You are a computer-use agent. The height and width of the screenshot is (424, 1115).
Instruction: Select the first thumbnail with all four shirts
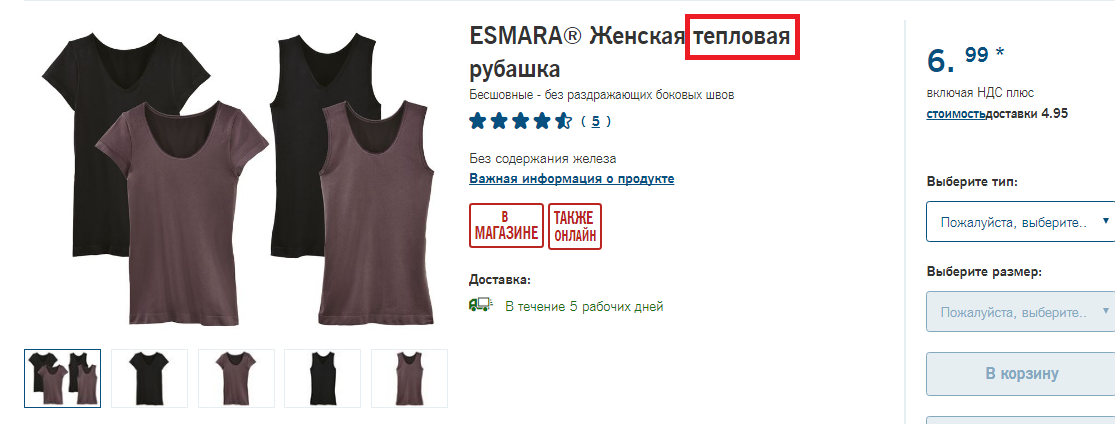click(63, 378)
